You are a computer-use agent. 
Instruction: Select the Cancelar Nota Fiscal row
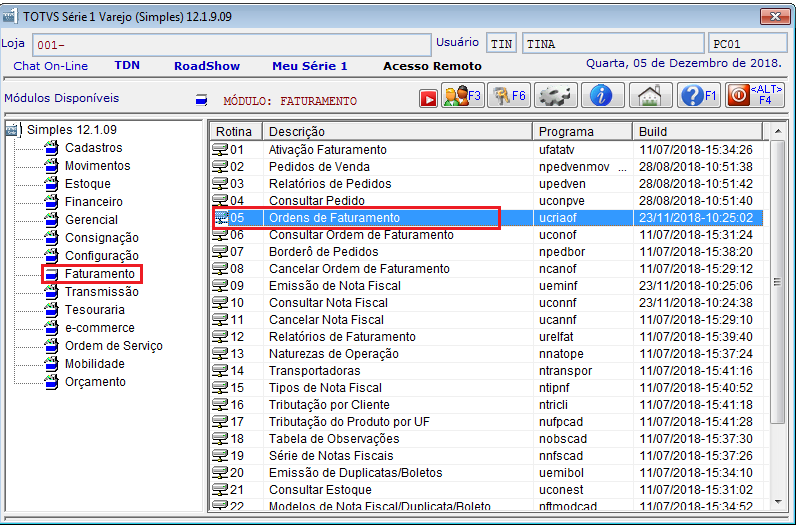click(487, 320)
